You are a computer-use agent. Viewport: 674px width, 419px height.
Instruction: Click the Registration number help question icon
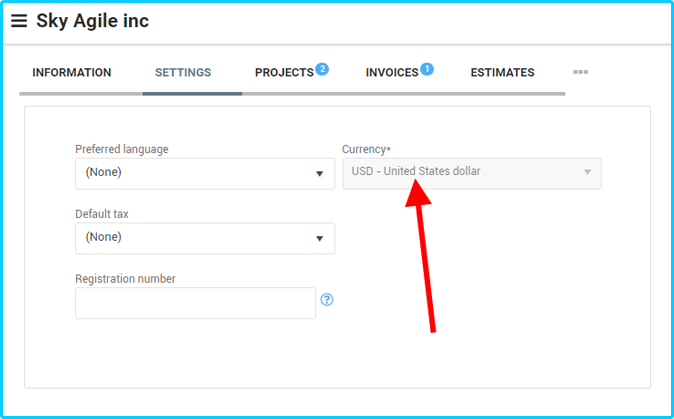pyautogui.click(x=327, y=299)
